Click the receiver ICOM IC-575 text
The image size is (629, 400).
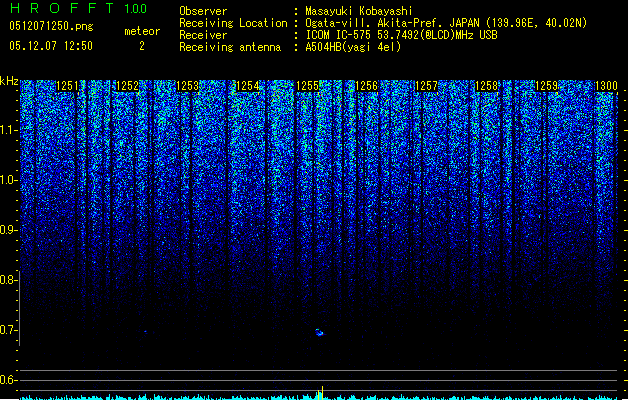(401, 35)
